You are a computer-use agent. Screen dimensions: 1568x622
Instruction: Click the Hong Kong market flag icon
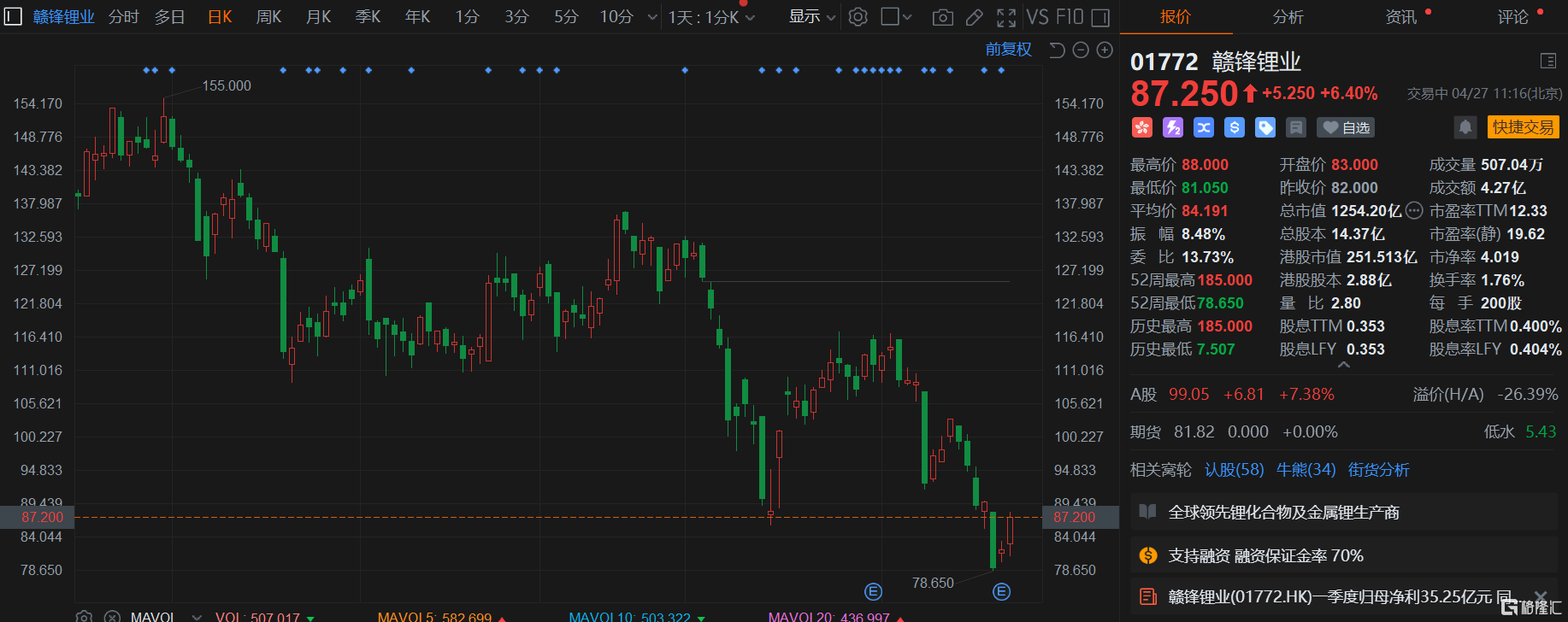(1142, 127)
